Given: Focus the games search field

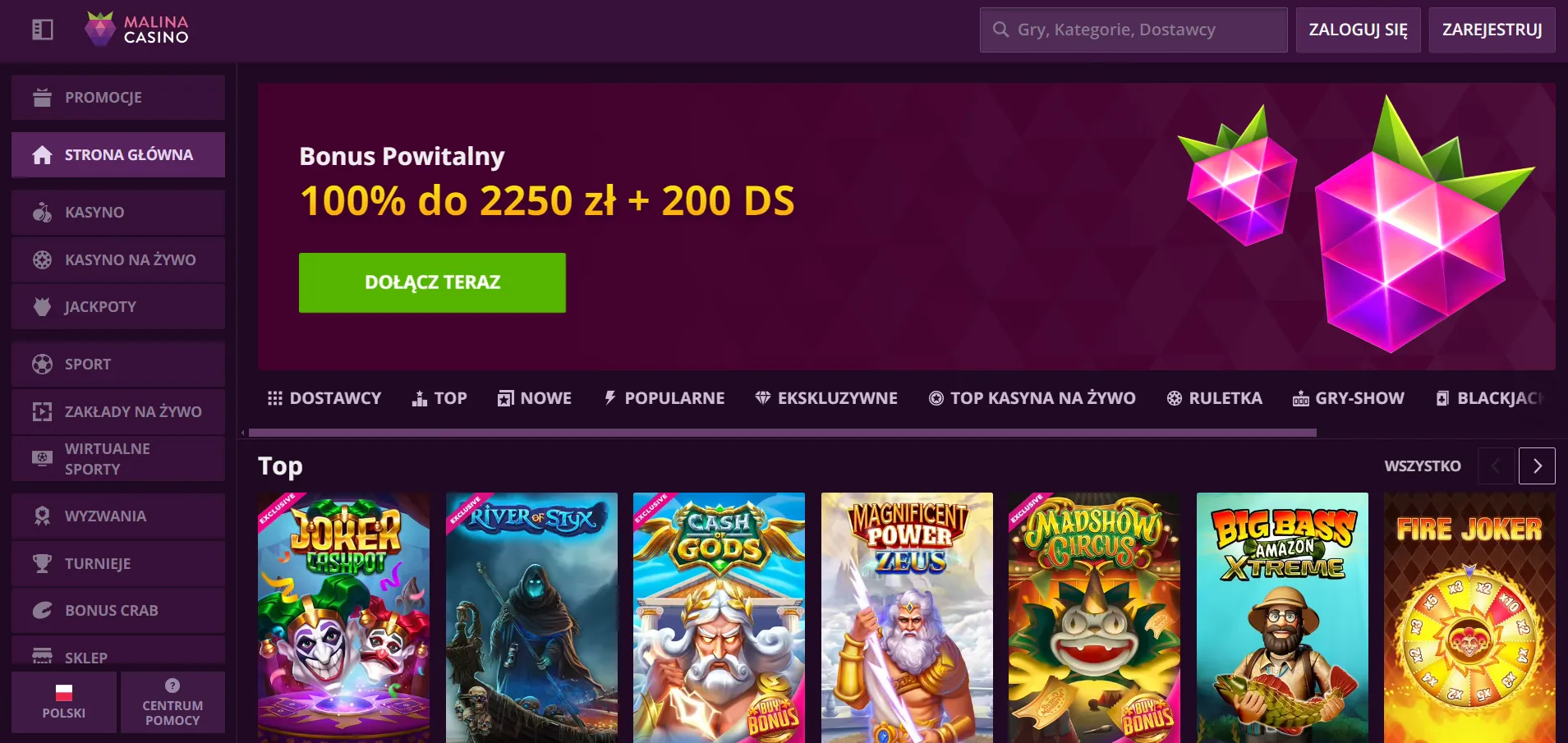Looking at the screenshot, I should (1133, 30).
